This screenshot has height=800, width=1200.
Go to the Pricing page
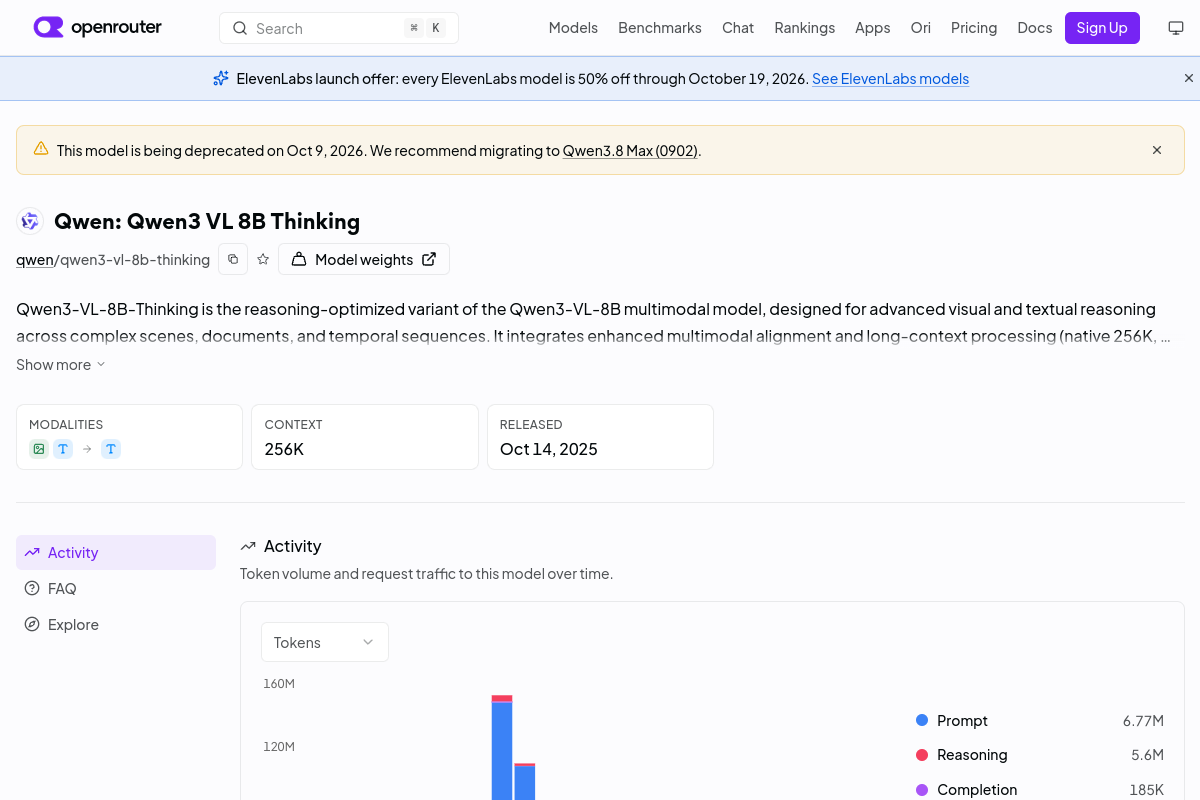tap(974, 28)
